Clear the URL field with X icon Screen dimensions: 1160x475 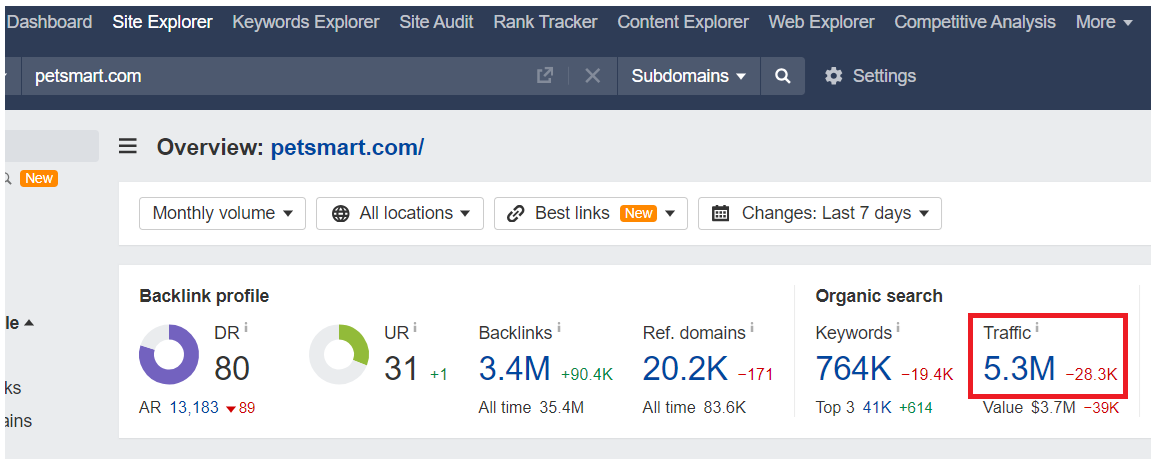pyautogui.click(x=593, y=75)
